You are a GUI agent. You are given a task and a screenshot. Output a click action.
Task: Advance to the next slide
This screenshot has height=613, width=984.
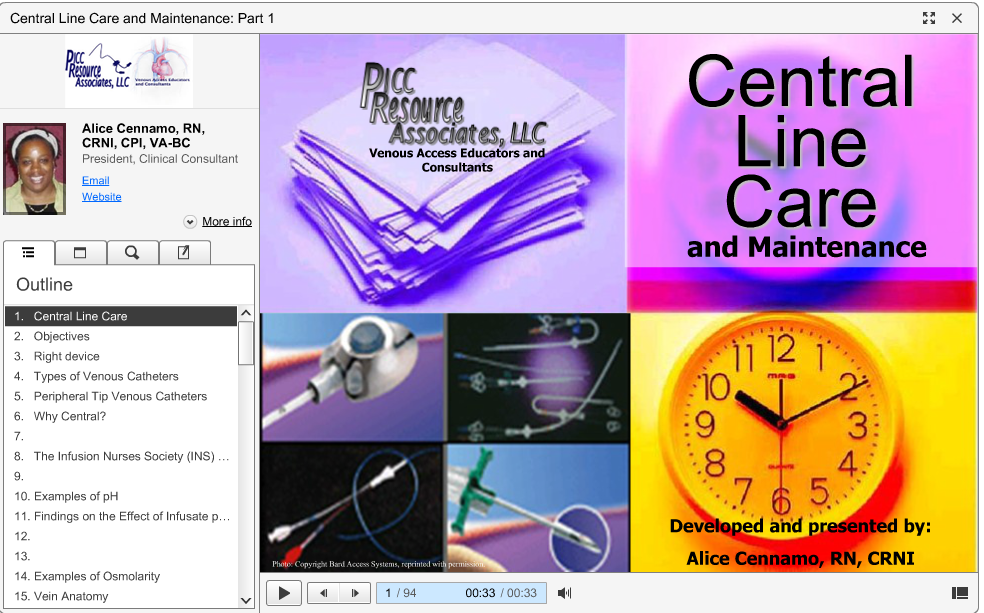(355, 593)
